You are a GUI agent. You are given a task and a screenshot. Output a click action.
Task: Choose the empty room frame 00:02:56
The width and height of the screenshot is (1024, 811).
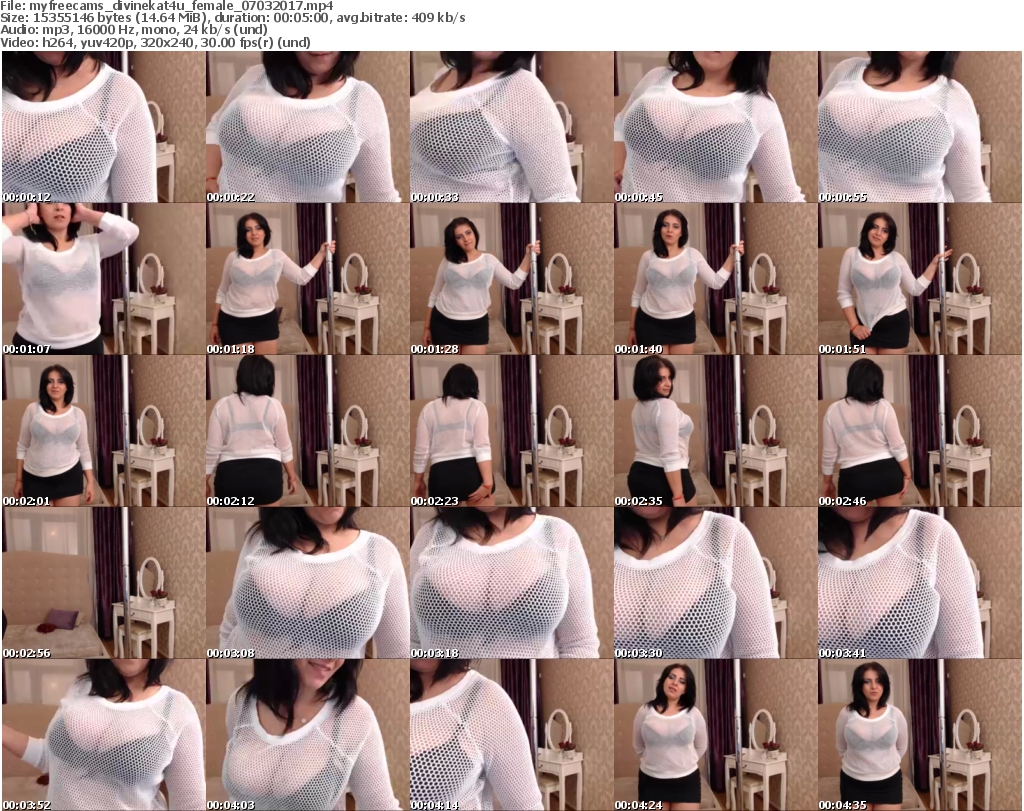coord(103,583)
